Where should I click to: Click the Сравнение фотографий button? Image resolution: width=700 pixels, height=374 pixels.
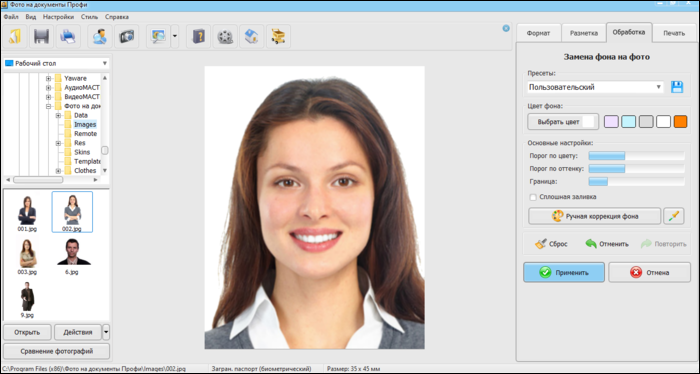pos(57,351)
